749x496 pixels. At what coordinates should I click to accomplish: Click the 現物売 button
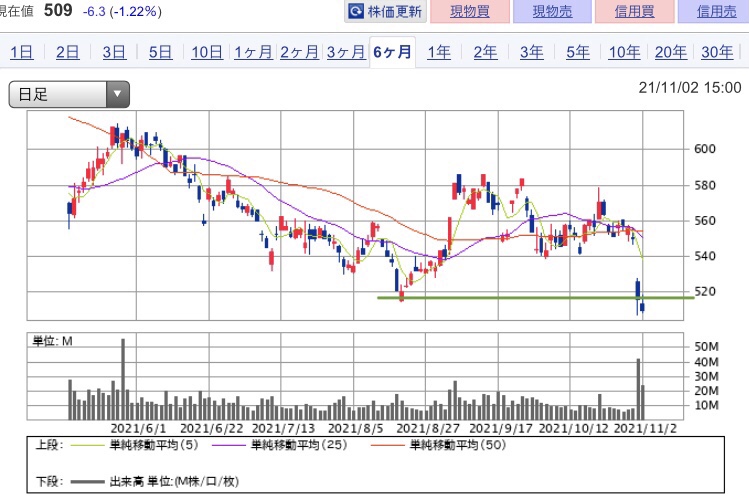tap(552, 11)
